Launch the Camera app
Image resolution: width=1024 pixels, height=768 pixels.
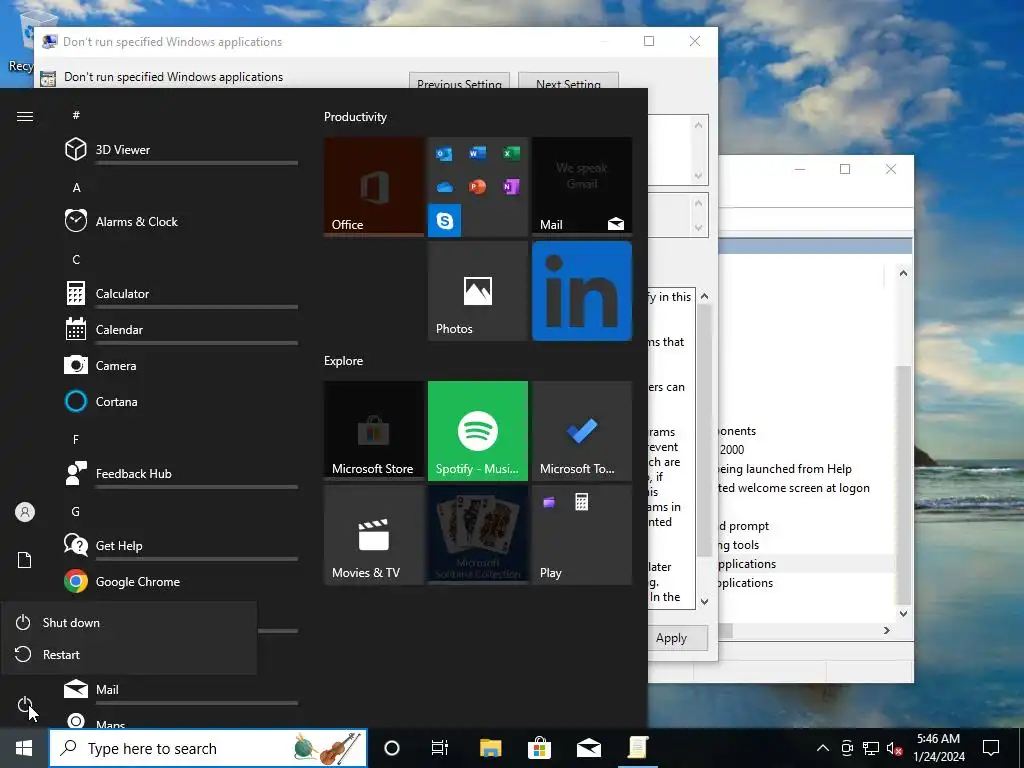(181, 365)
